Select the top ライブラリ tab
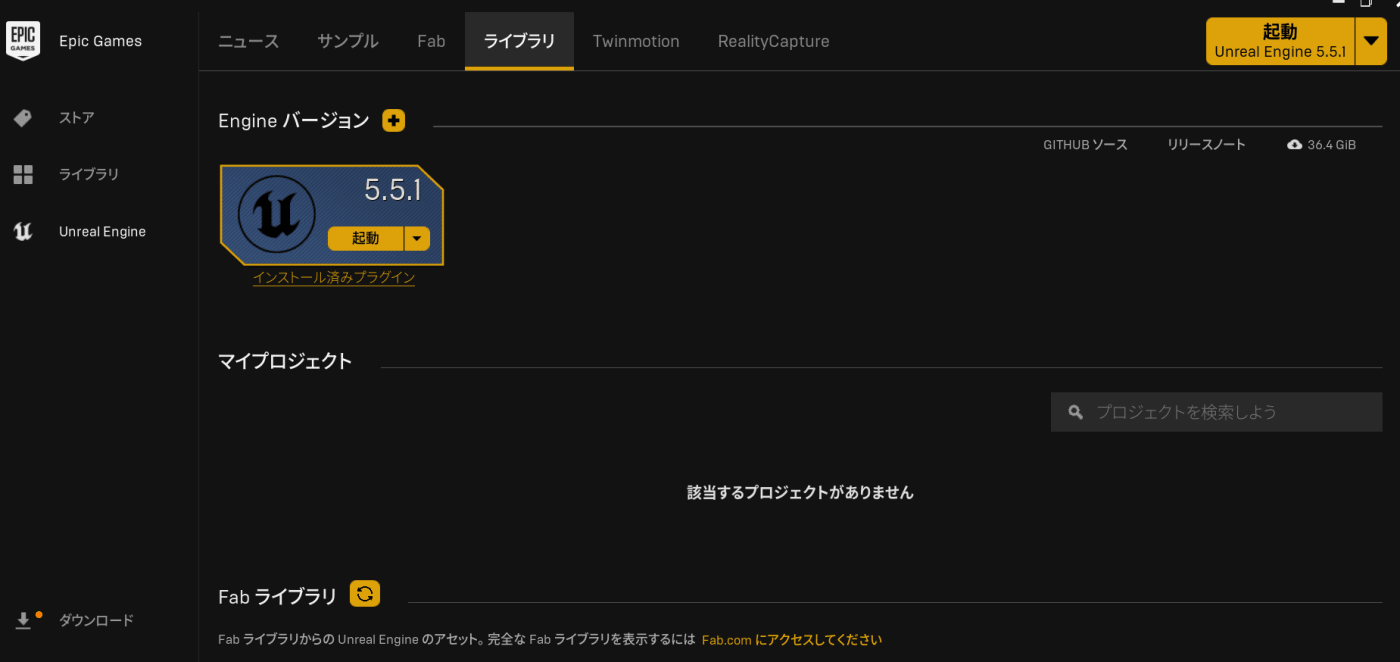Screen dimensions: 1400x662 pos(519,41)
